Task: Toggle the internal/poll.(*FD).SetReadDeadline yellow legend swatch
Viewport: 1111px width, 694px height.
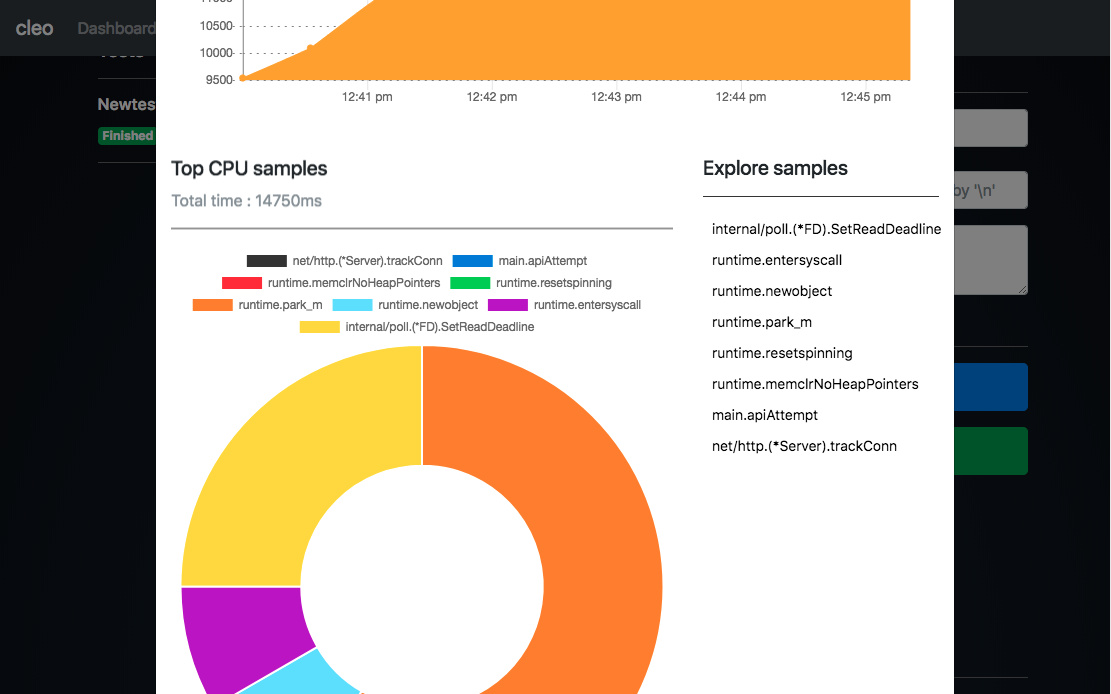Action: [320, 327]
